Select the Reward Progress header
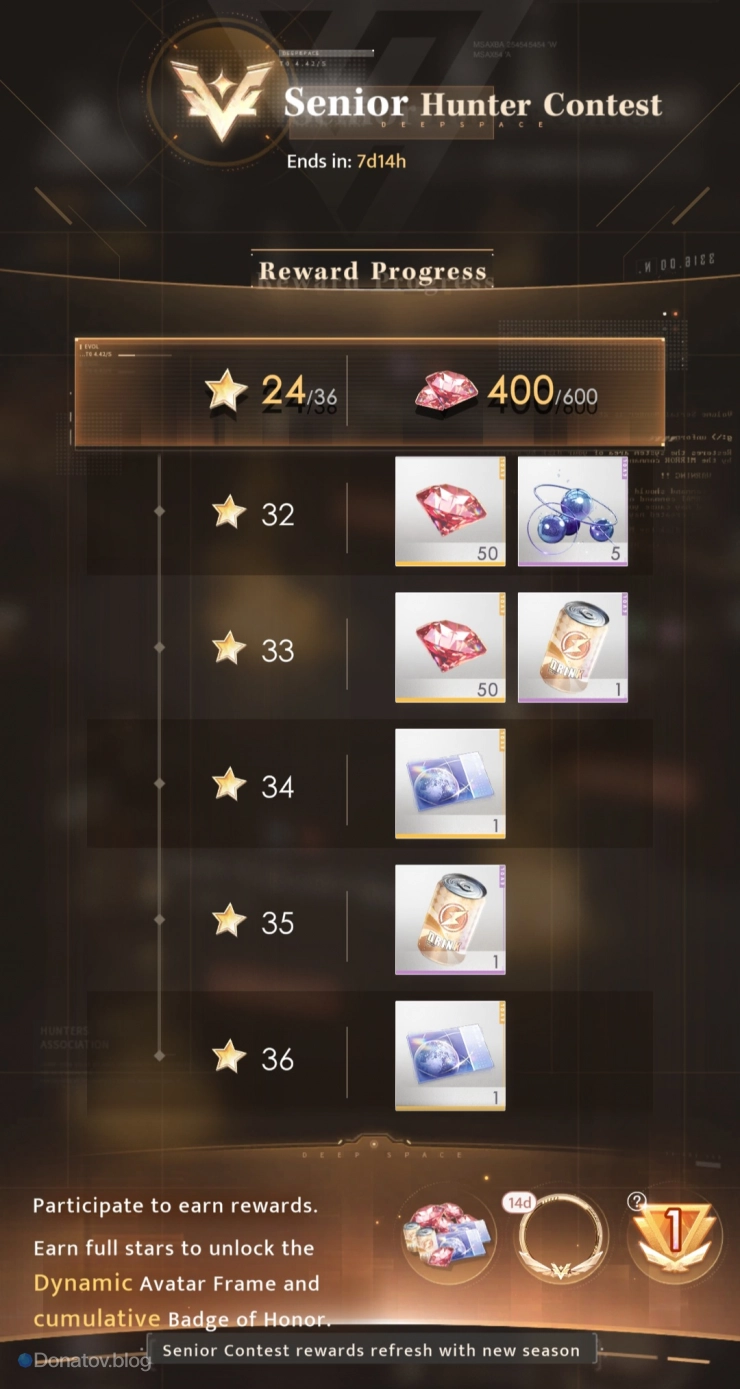 click(373, 271)
